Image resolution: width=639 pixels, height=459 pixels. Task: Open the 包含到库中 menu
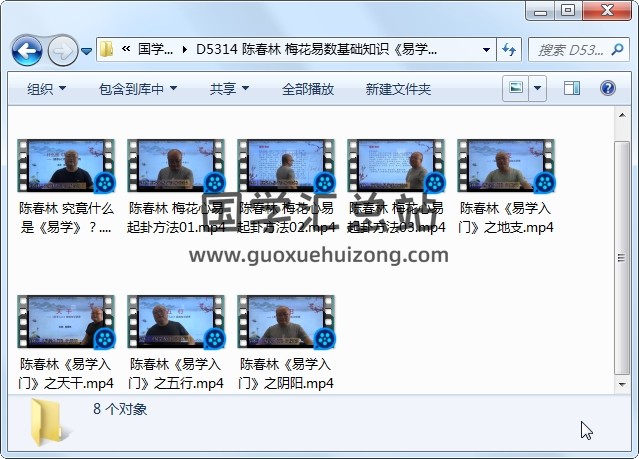click(138, 89)
